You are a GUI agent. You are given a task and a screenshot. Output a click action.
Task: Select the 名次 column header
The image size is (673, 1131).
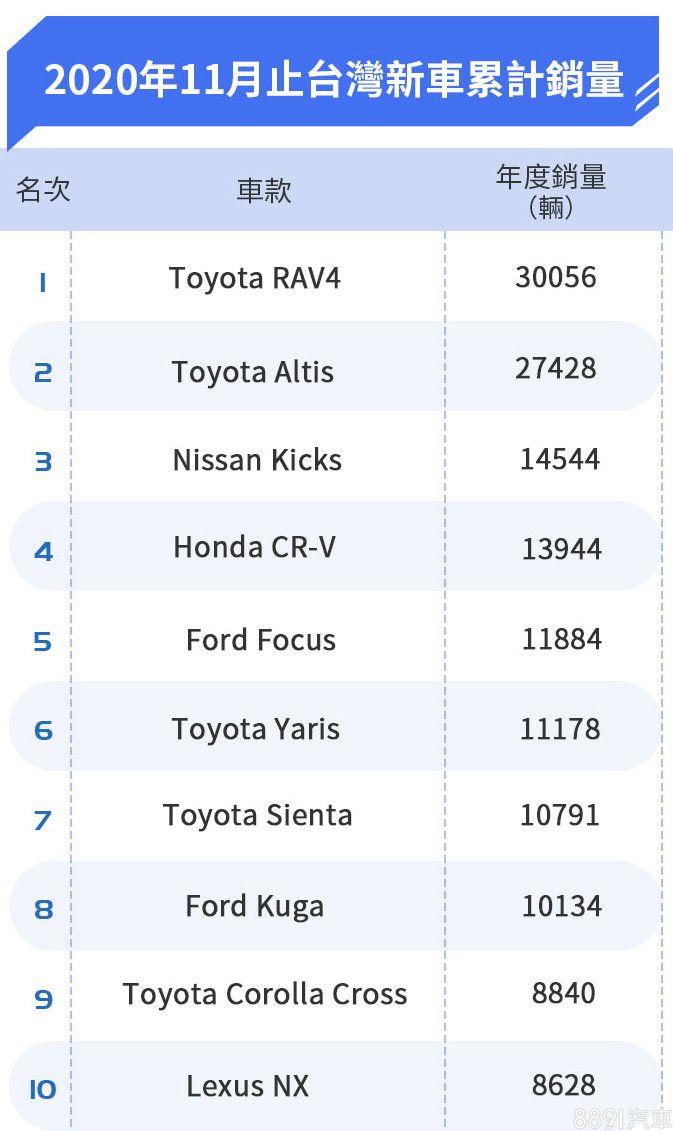coord(43,190)
